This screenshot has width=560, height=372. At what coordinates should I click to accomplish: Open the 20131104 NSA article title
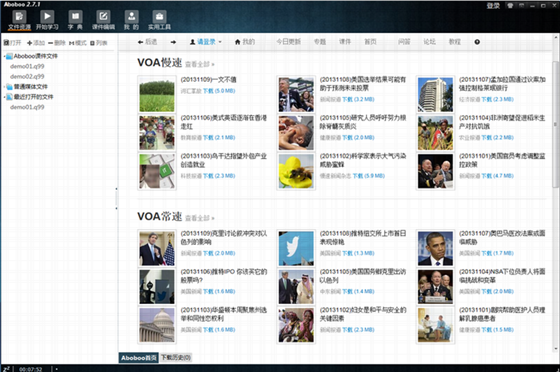[x=502, y=276]
